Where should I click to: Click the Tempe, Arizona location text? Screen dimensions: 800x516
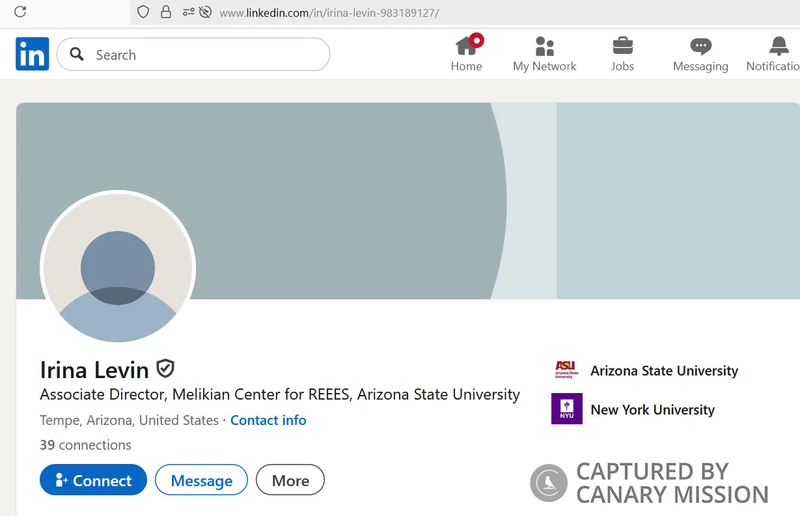pos(129,420)
